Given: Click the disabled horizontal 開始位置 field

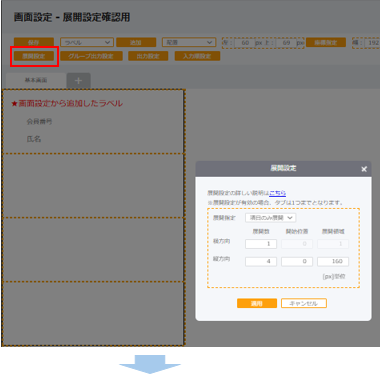Looking at the screenshot, I should click(297, 244).
